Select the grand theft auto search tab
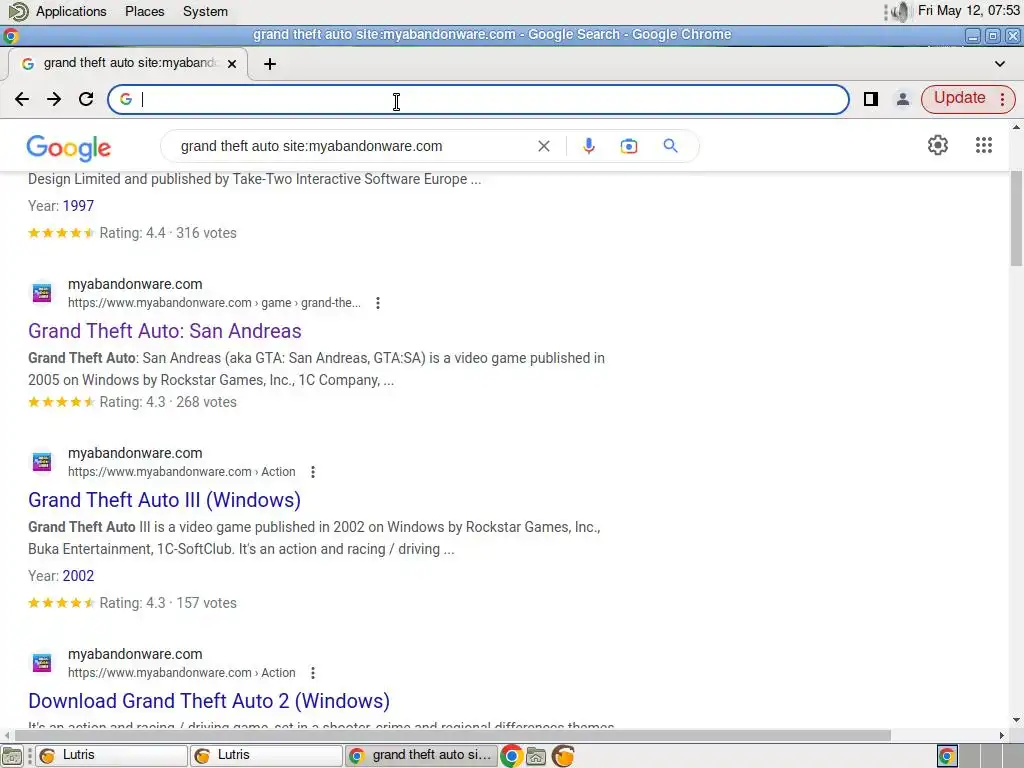This screenshot has height=768, width=1024. coord(128,63)
